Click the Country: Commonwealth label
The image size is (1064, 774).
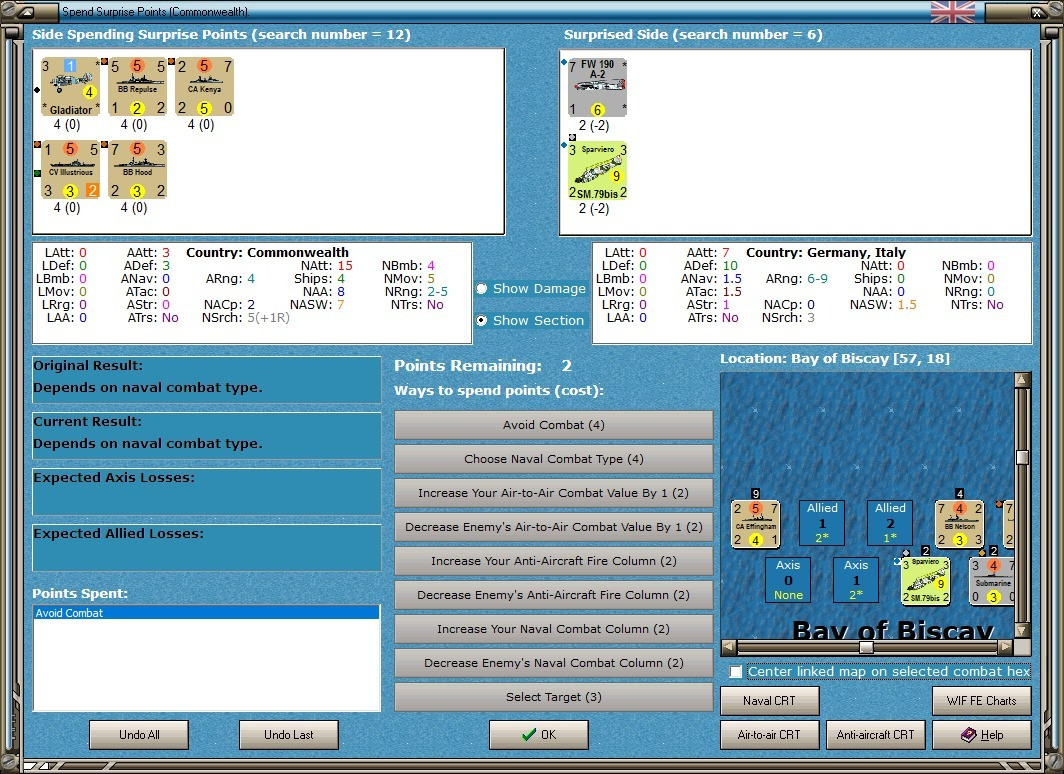267,252
